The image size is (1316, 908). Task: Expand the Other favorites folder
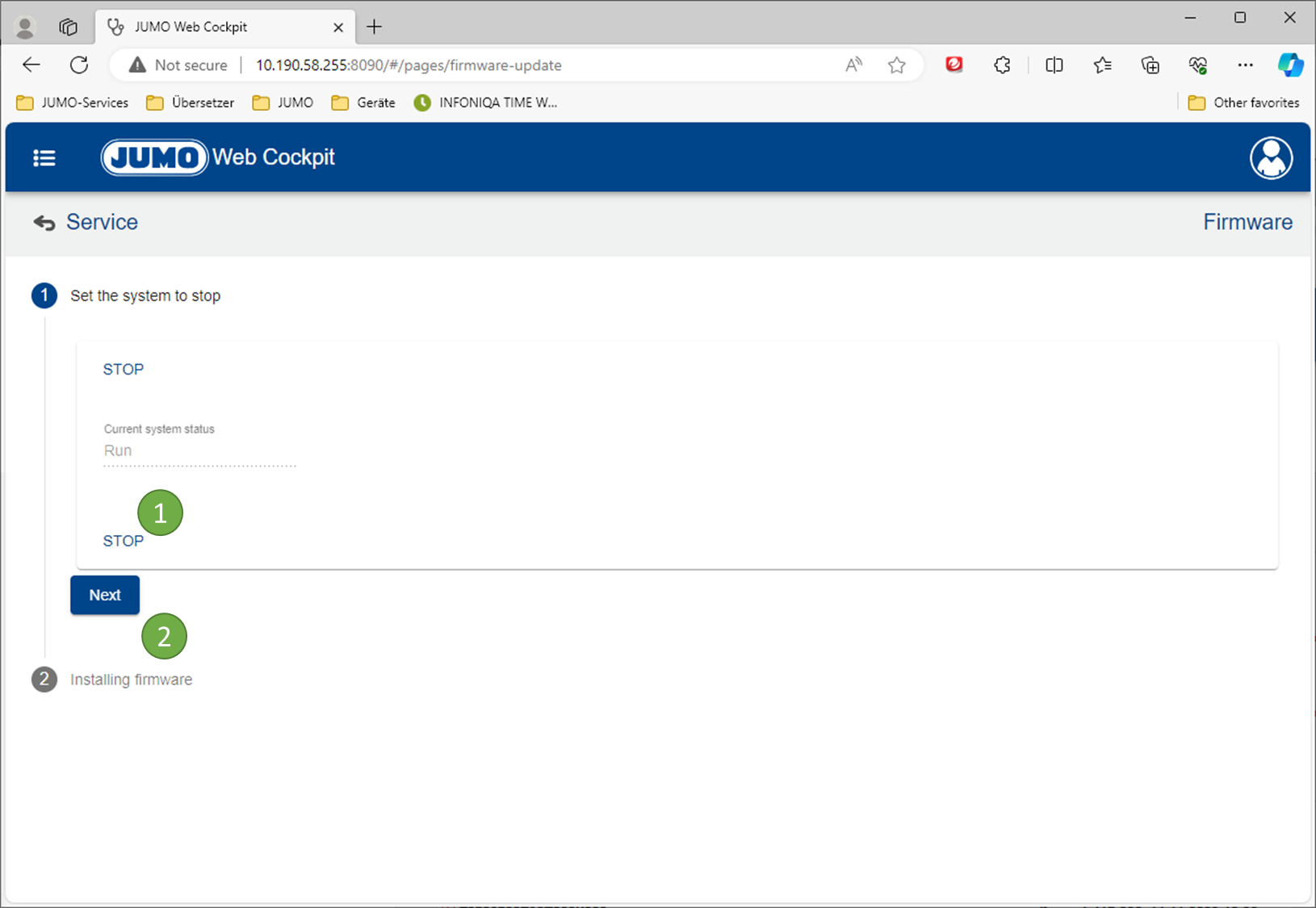click(1243, 103)
